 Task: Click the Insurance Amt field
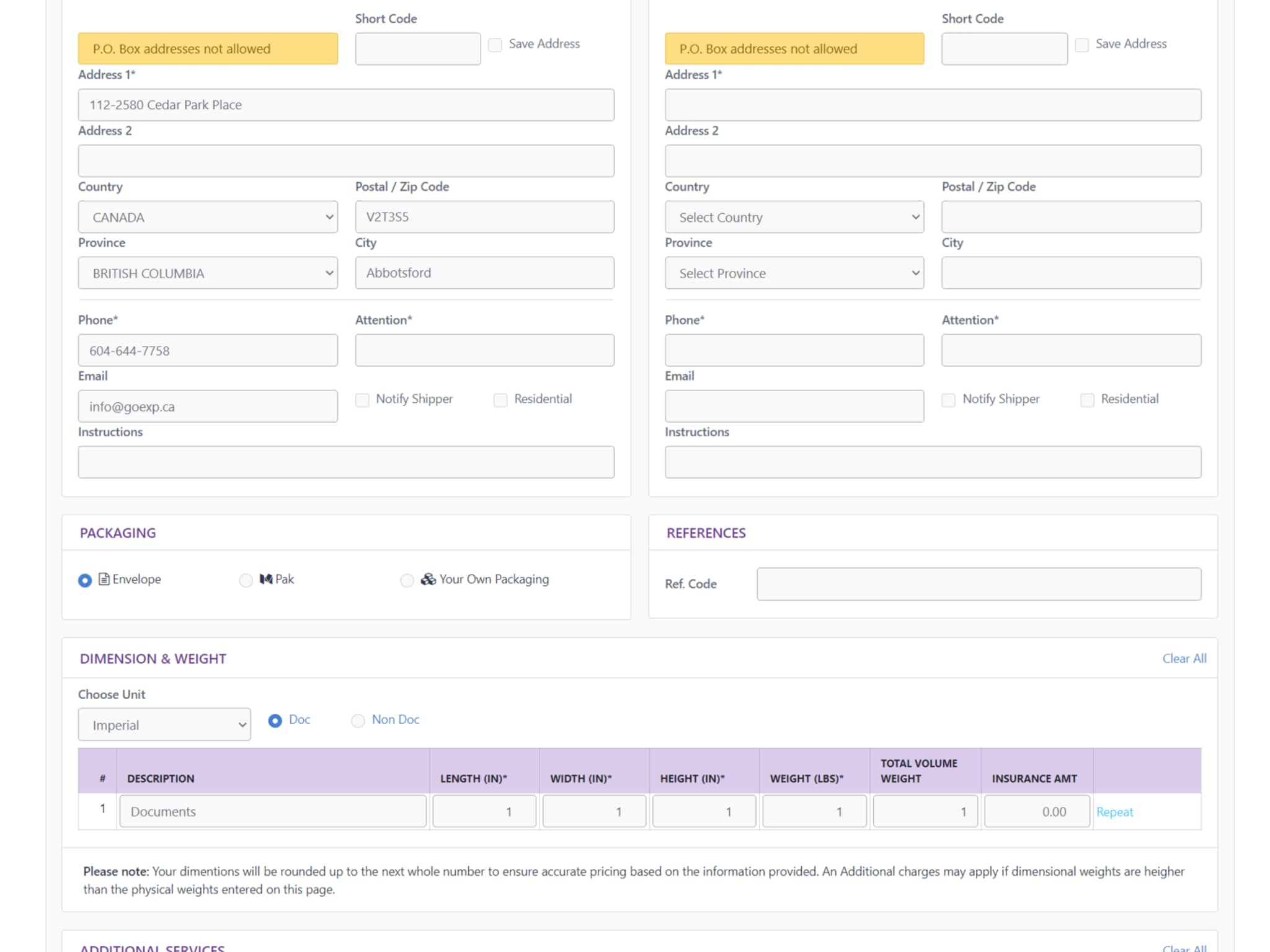(x=1036, y=811)
